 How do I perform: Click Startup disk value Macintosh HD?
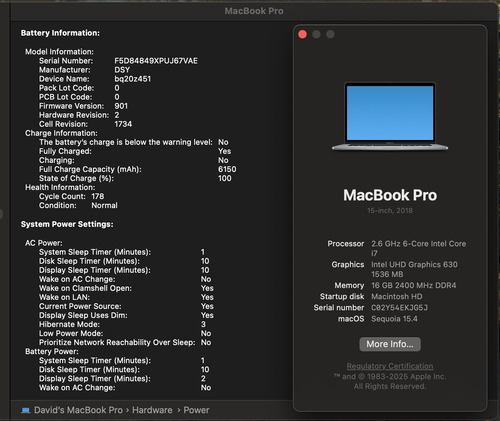[397, 296]
